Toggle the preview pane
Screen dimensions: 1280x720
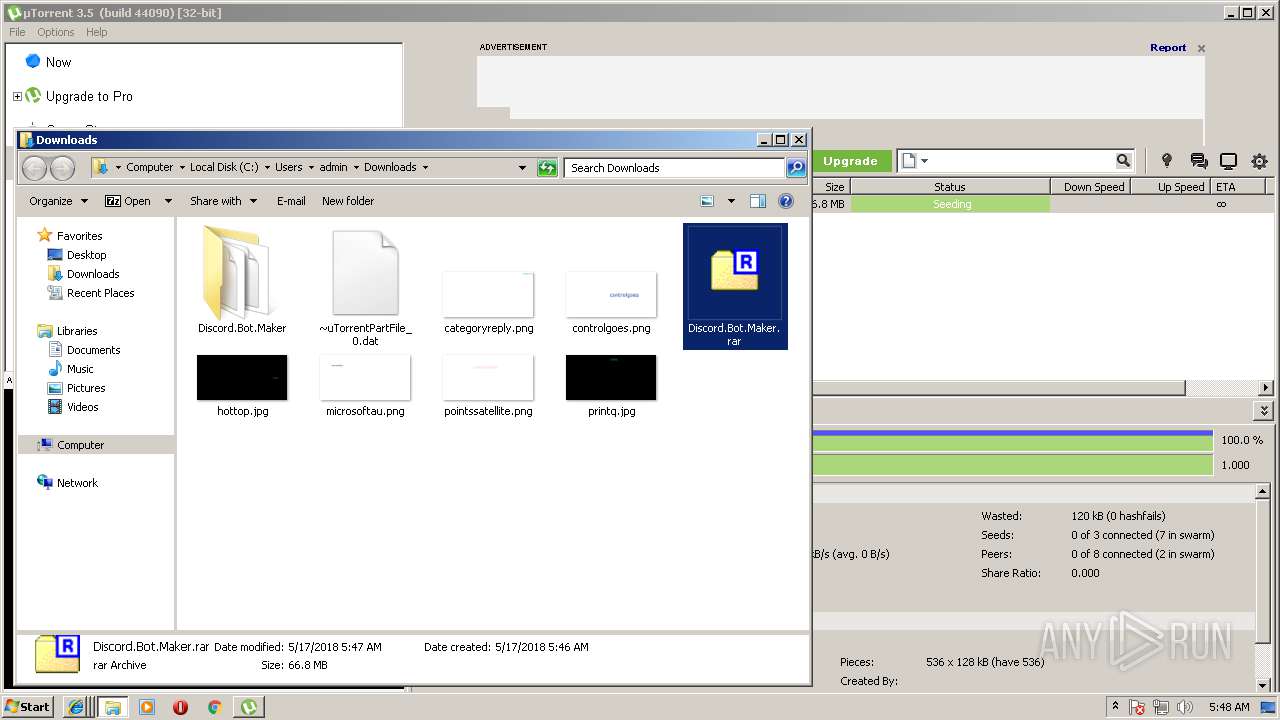758,201
